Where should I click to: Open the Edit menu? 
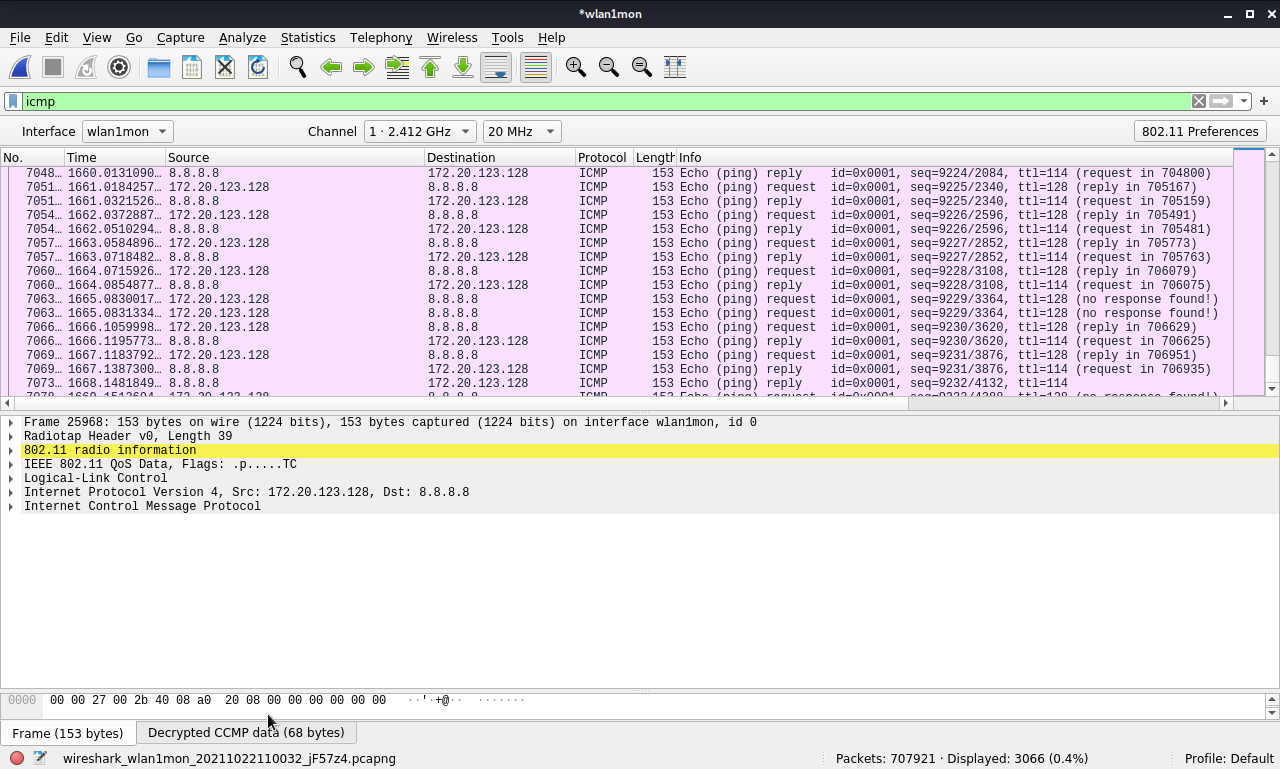(x=56, y=37)
